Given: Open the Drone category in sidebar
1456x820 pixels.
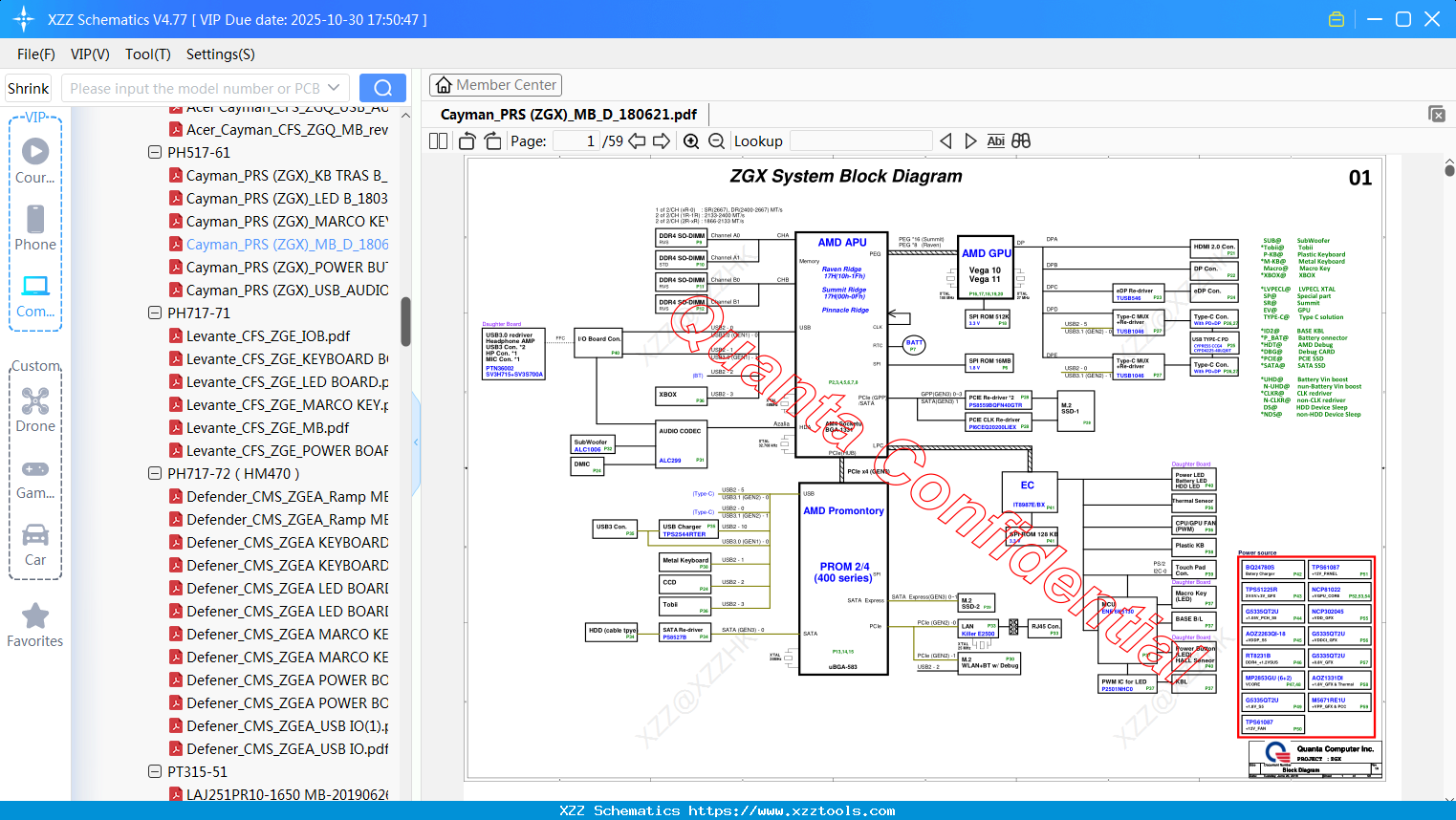Looking at the screenshot, I should 35,410.
